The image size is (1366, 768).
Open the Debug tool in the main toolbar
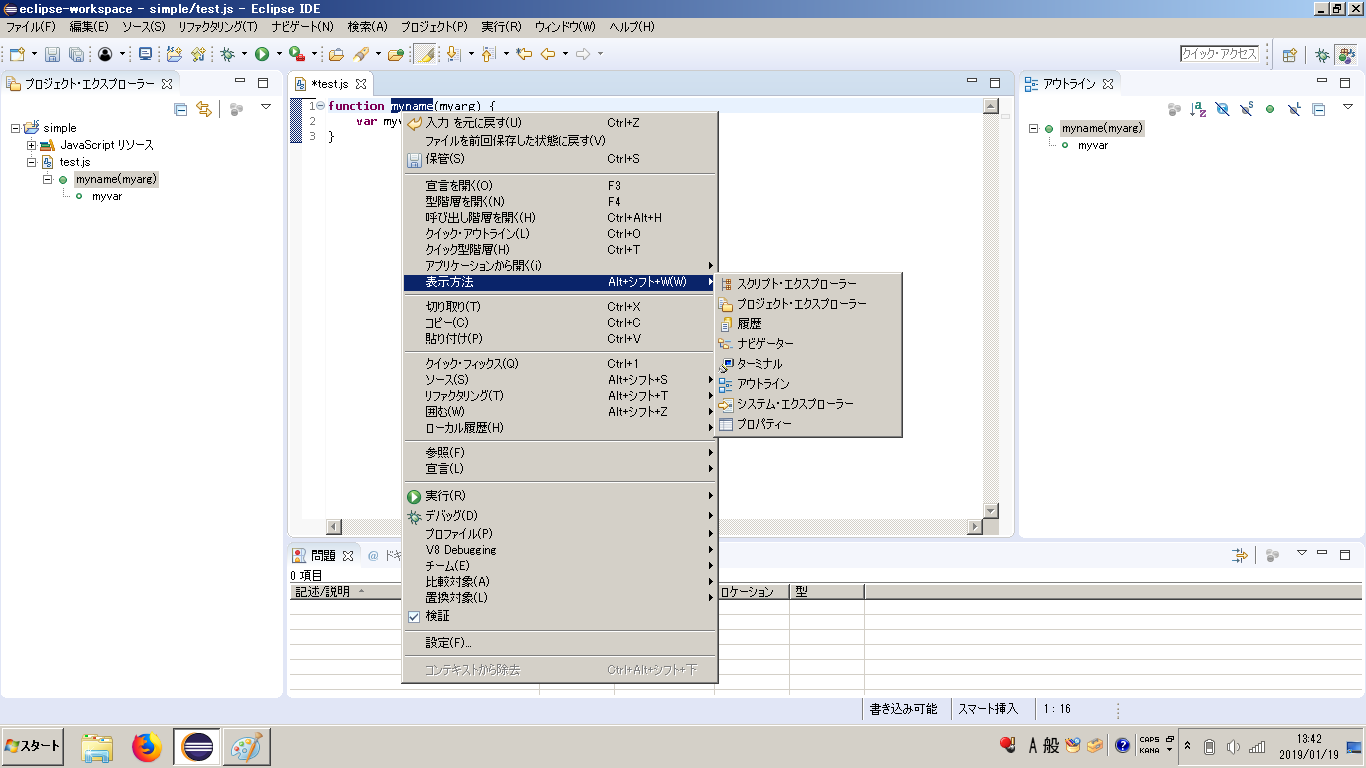(227, 55)
